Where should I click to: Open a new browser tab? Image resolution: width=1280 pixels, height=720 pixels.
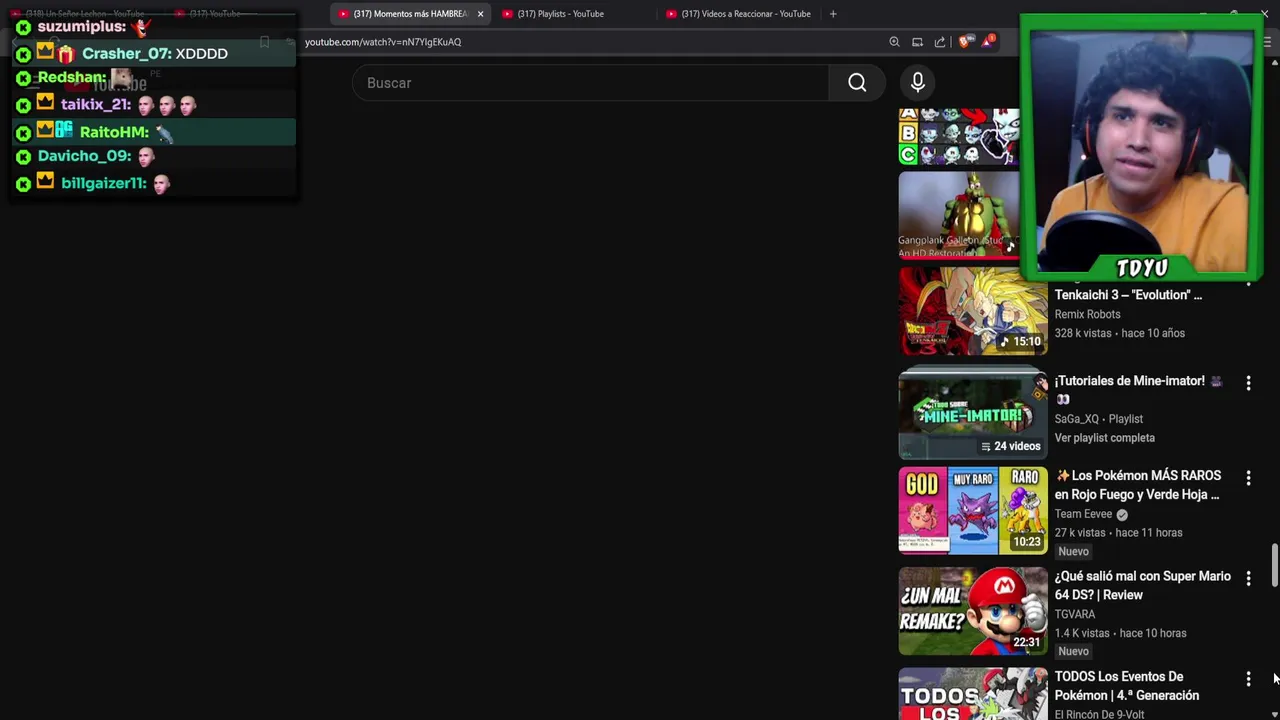(x=833, y=14)
